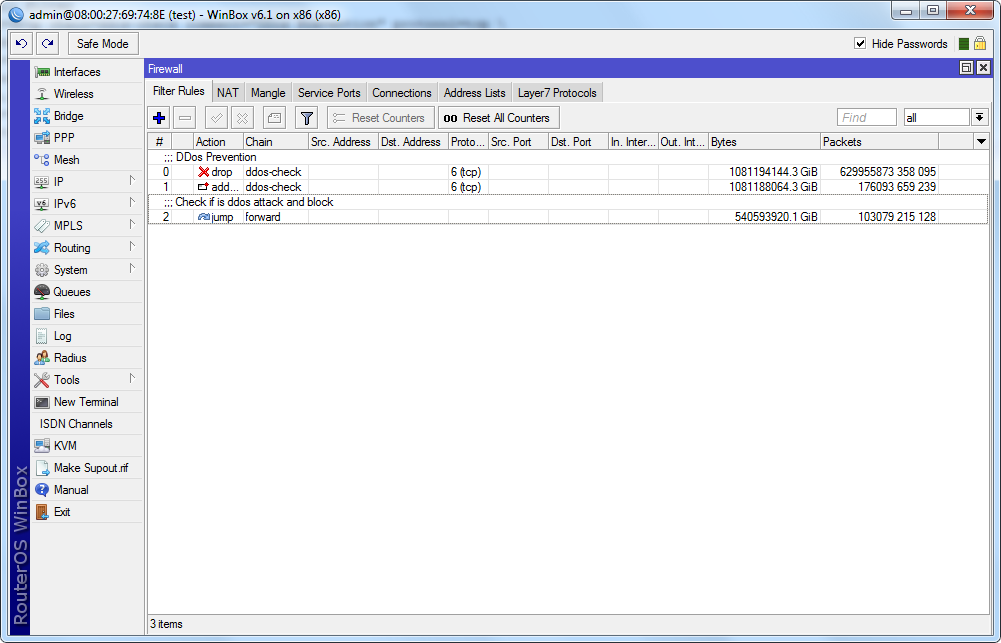The width and height of the screenshot is (1001, 643).
Task: Remove rule using the minus button
Action: tap(184, 118)
